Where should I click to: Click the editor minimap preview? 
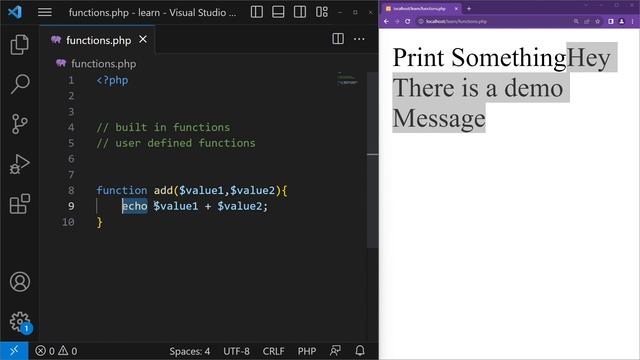coord(347,78)
